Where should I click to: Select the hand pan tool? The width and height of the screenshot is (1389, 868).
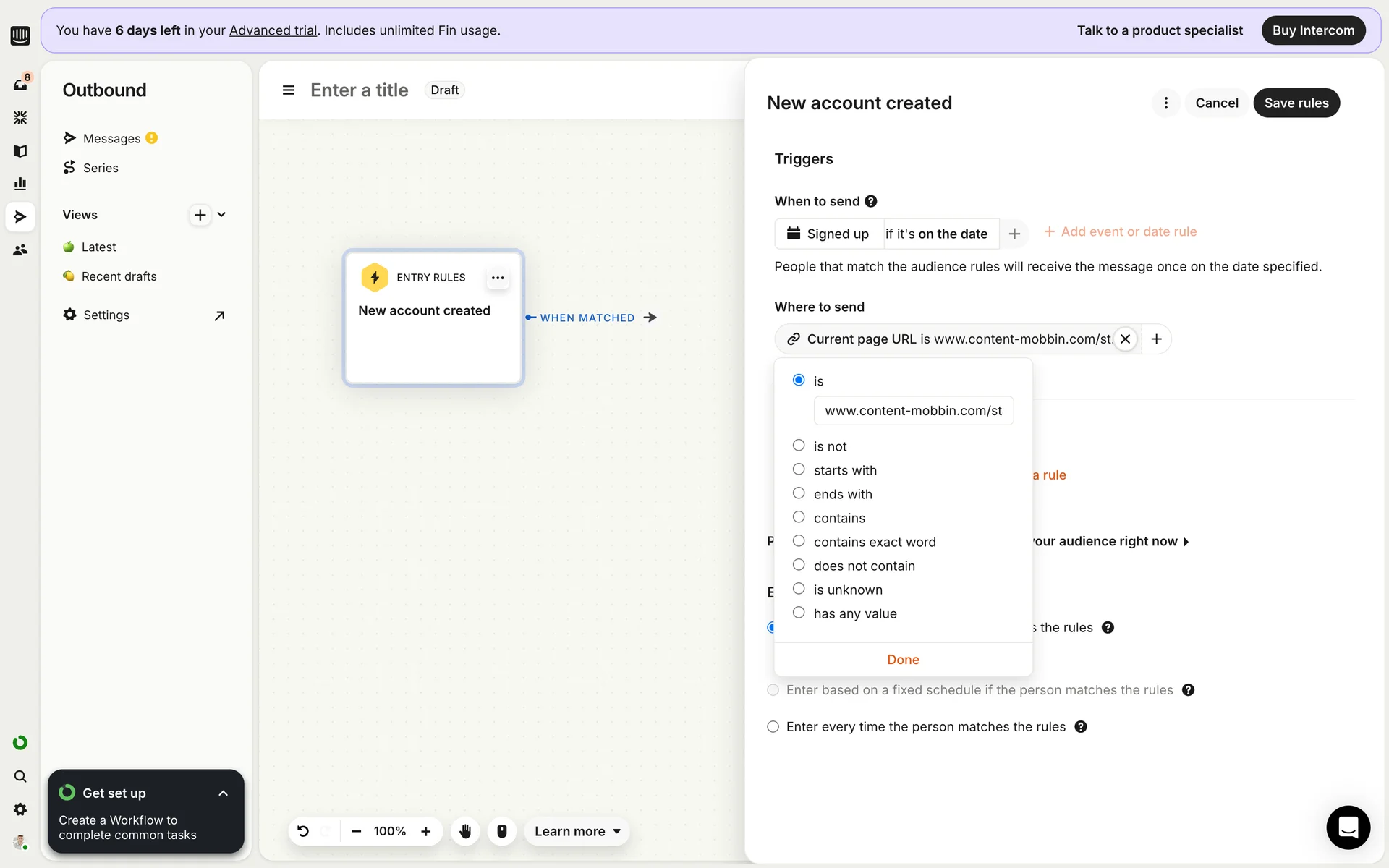pyautogui.click(x=465, y=831)
